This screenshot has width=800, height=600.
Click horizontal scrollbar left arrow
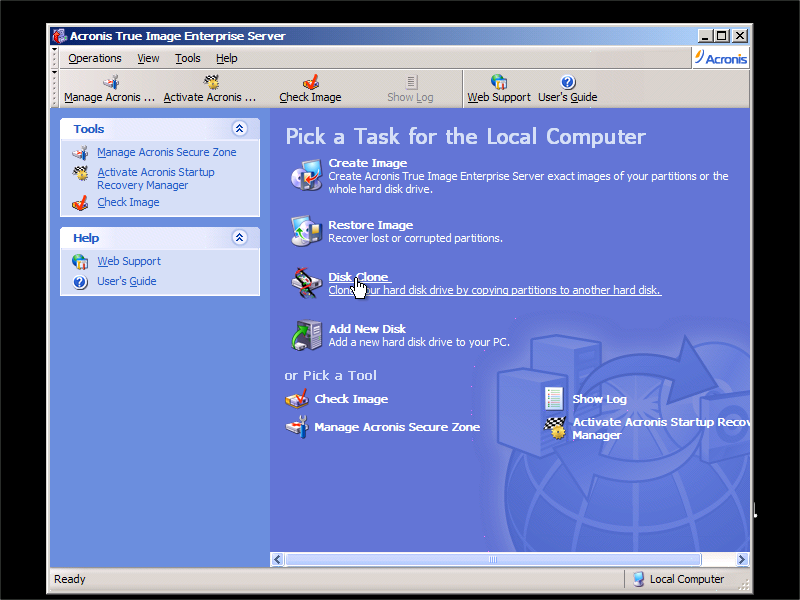tap(277, 559)
